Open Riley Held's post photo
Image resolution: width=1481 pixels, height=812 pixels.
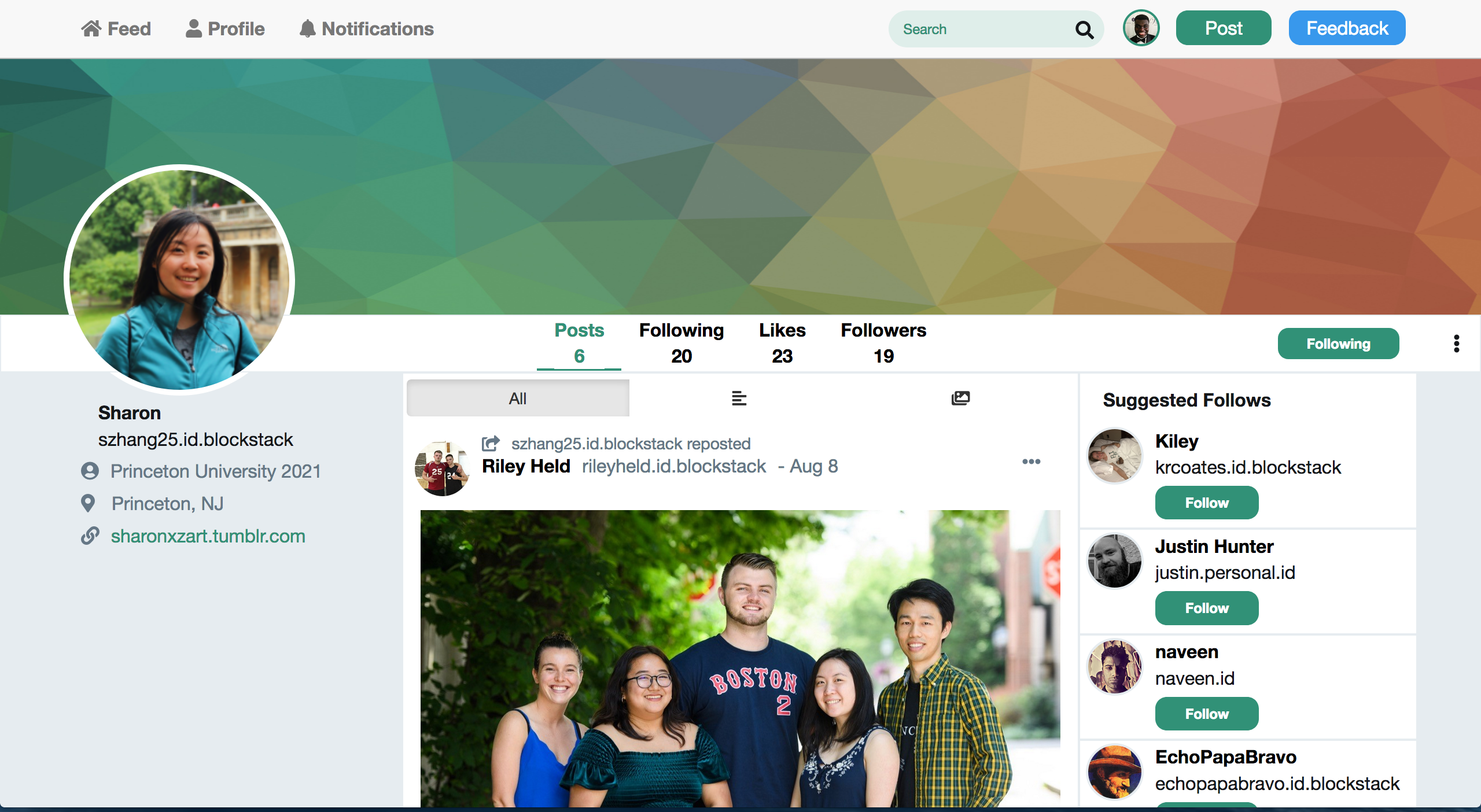pyautogui.click(x=739, y=658)
